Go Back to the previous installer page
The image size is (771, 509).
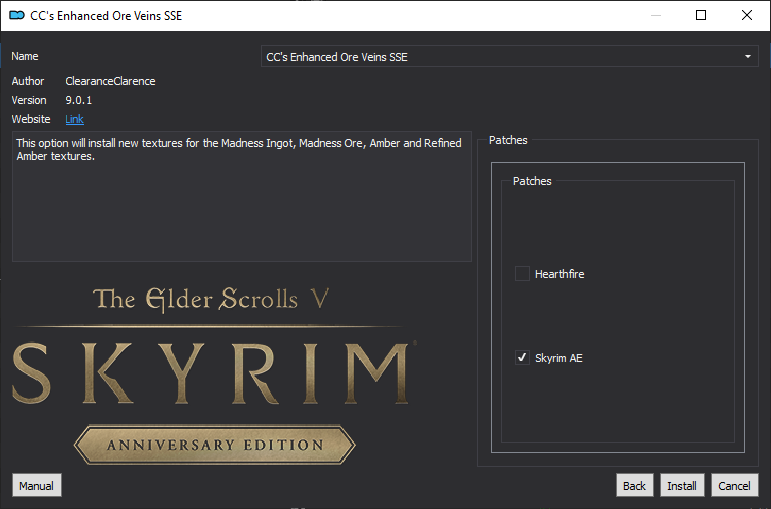634,486
